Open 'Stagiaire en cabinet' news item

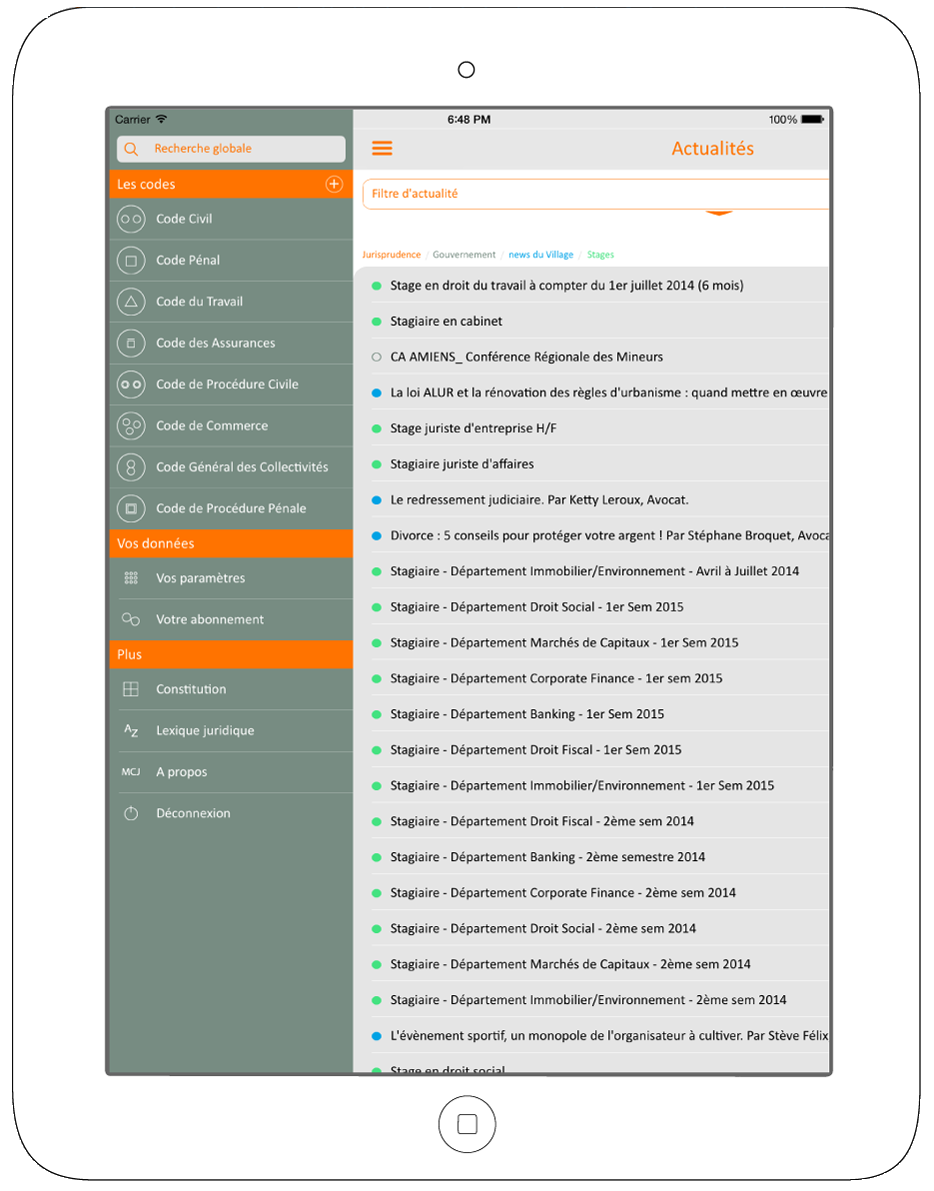[592, 321]
